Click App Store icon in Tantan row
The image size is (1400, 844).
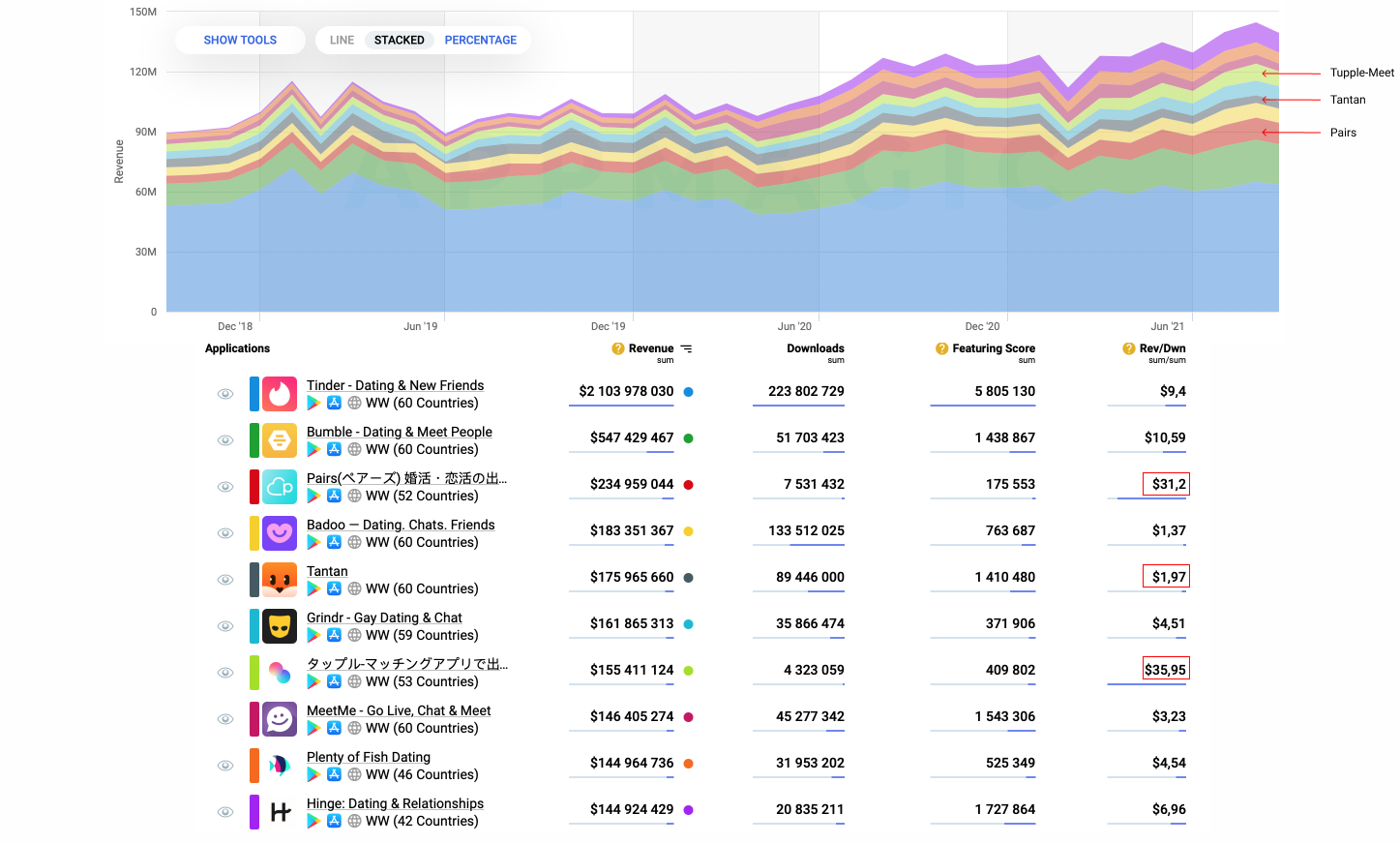[x=334, y=588]
